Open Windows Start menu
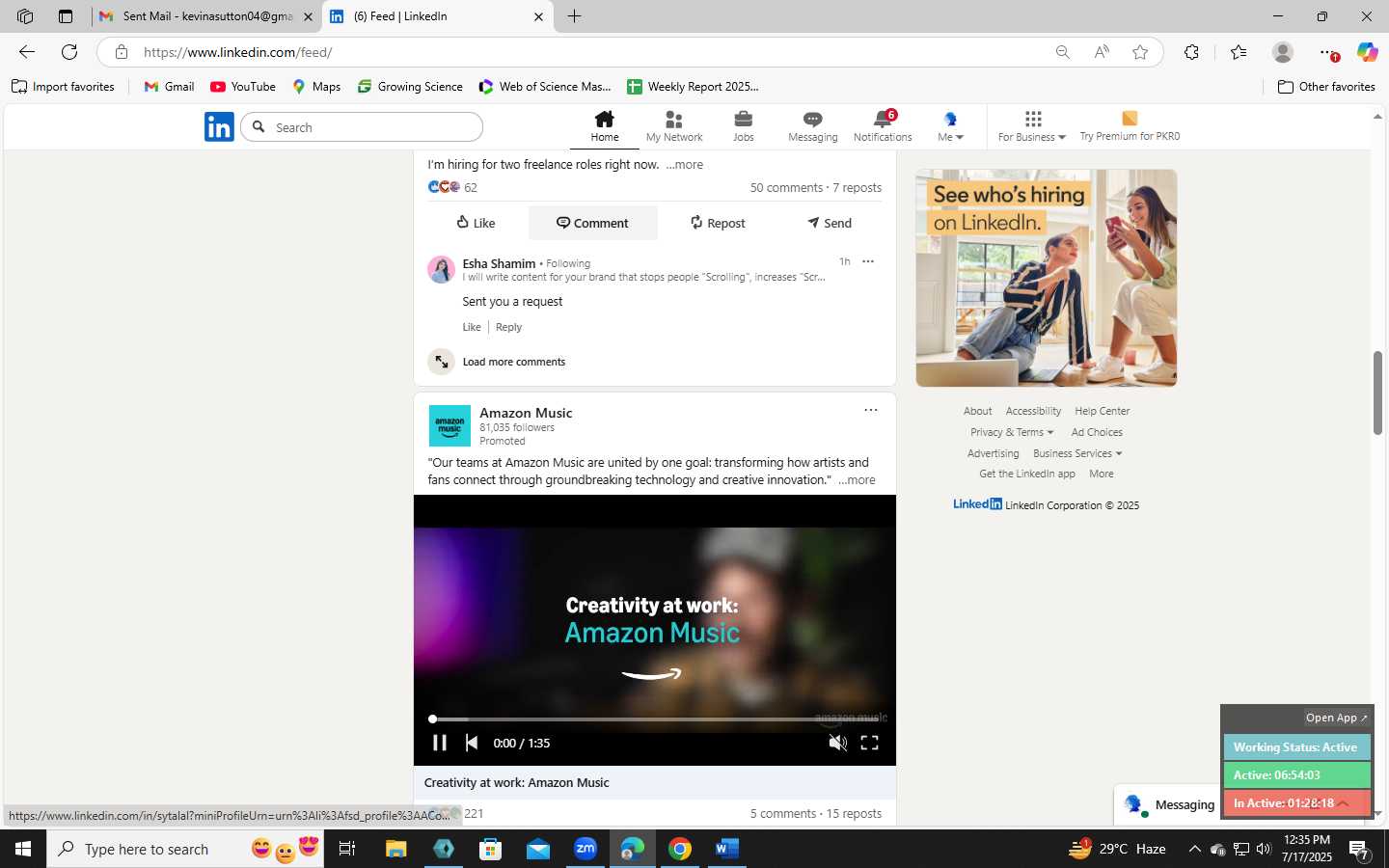Image resolution: width=1389 pixels, height=868 pixels. [23, 849]
